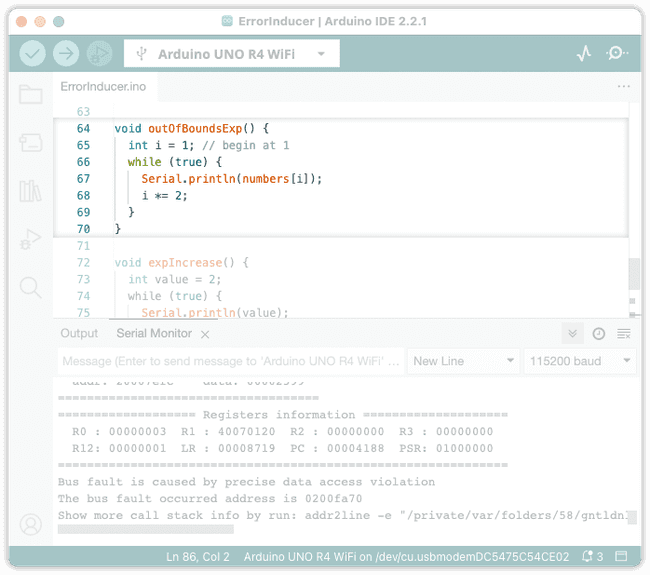Click the horizontal scrollbar in serial output

coord(145,529)
